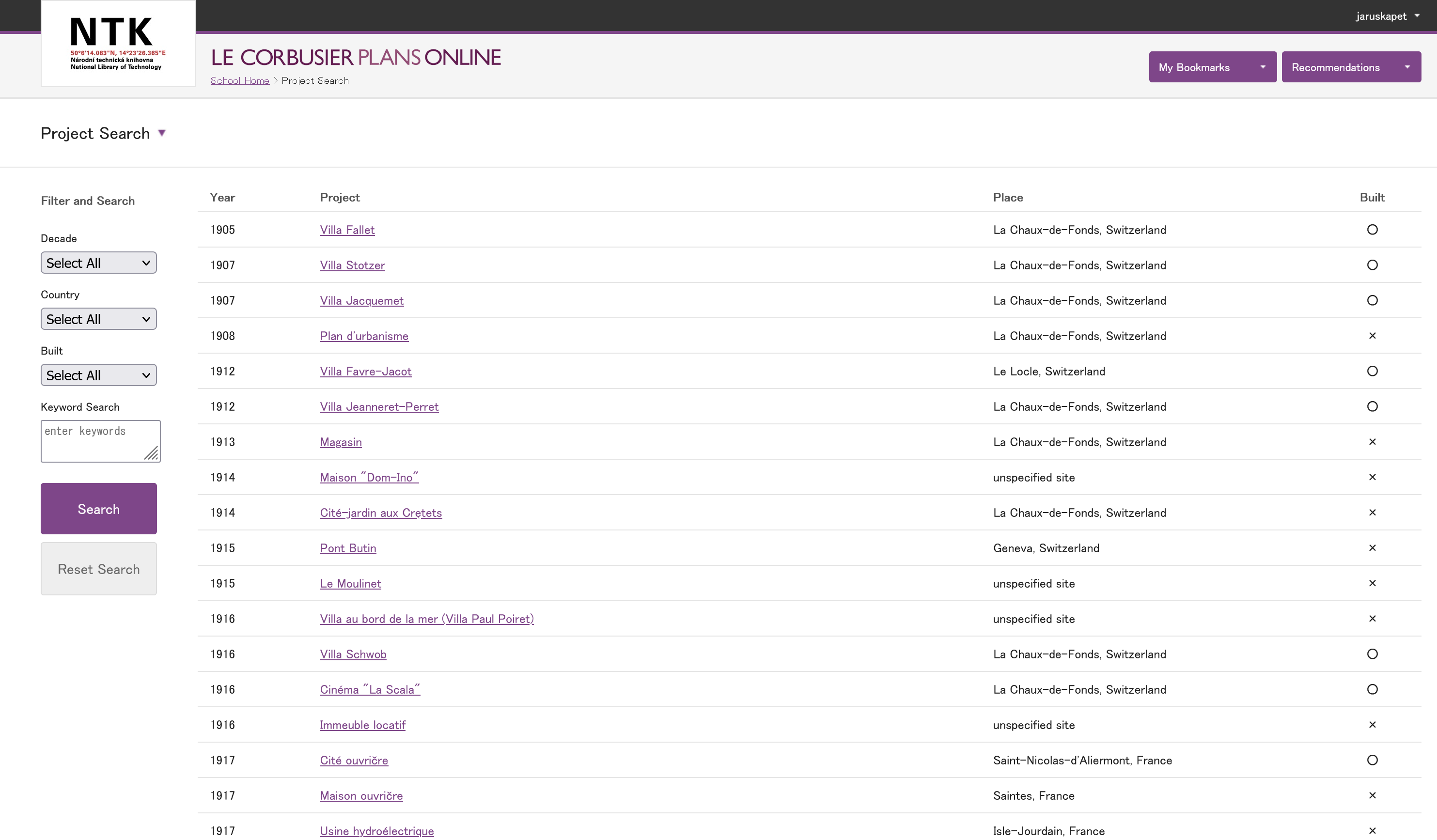This screenshot has width=1437, height=840.
Task: Click the Geneva, Switzerland place cell
Action: (1046, 548)
